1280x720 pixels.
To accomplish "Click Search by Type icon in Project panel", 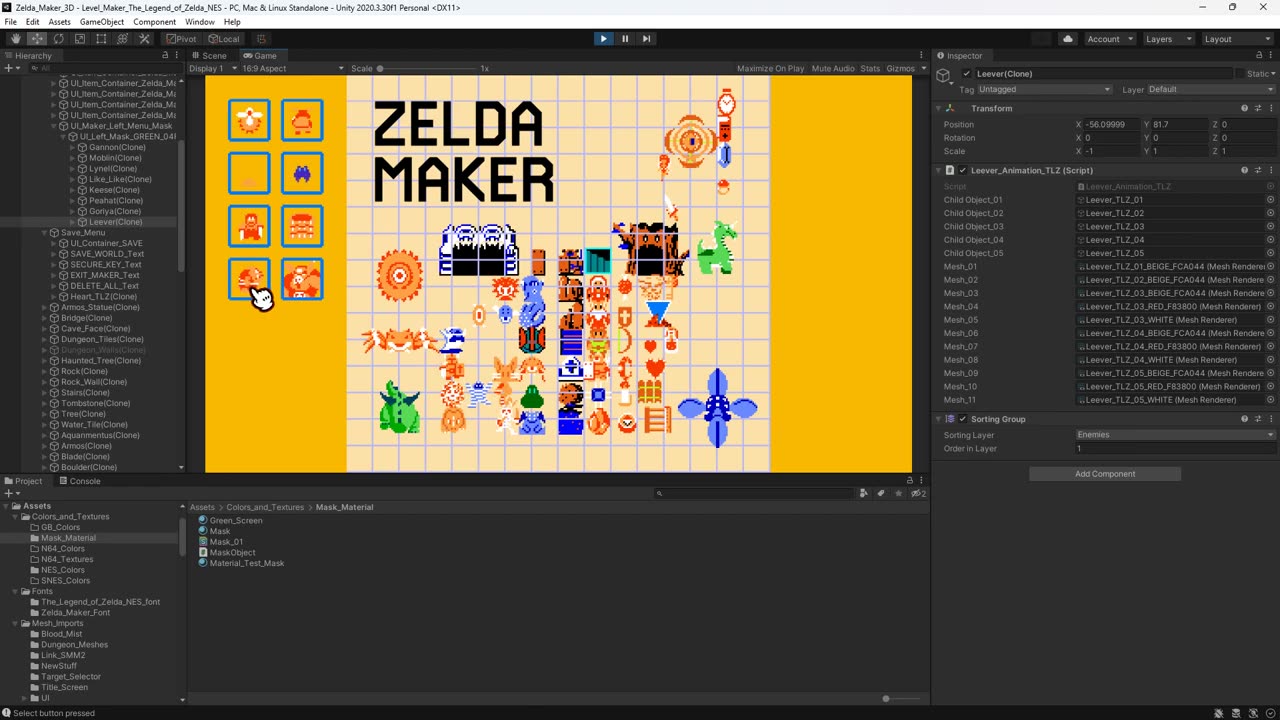I will 863,493.
